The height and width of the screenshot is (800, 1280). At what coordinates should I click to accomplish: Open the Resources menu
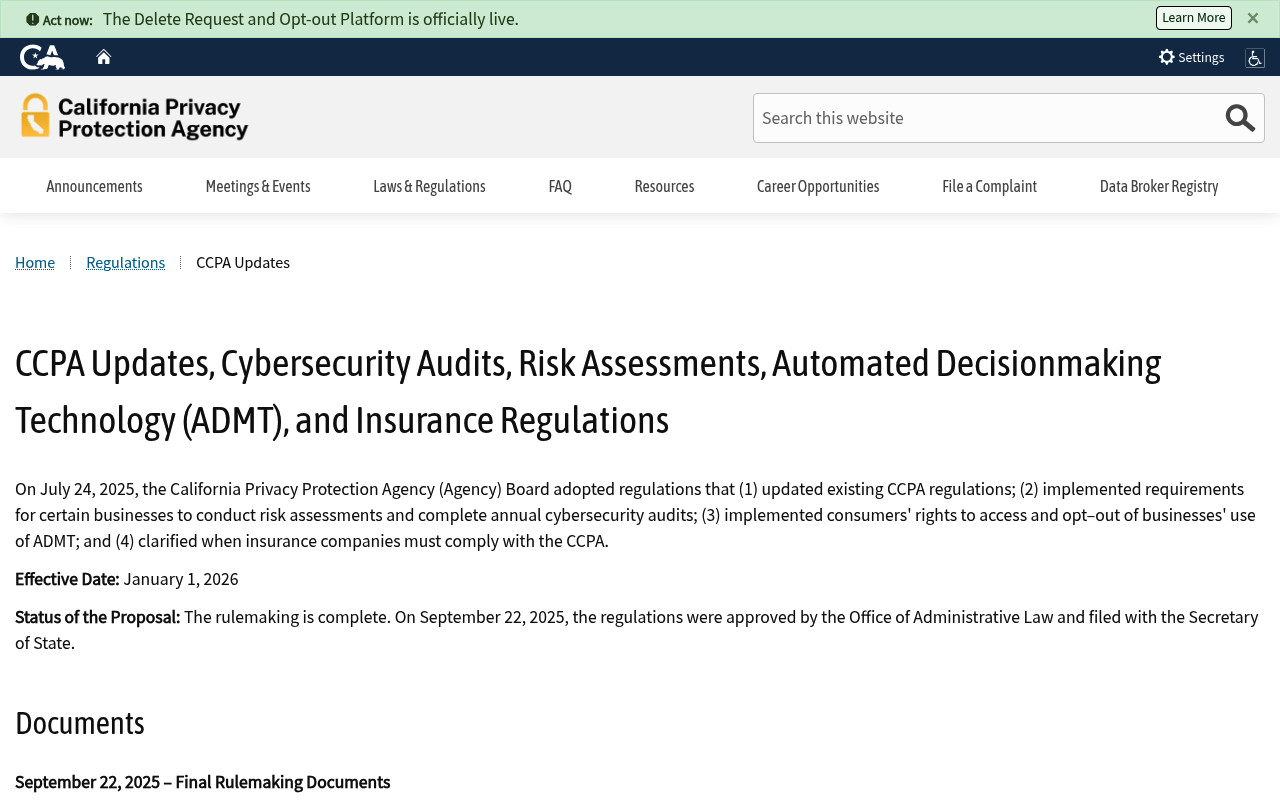pos(664,186)
